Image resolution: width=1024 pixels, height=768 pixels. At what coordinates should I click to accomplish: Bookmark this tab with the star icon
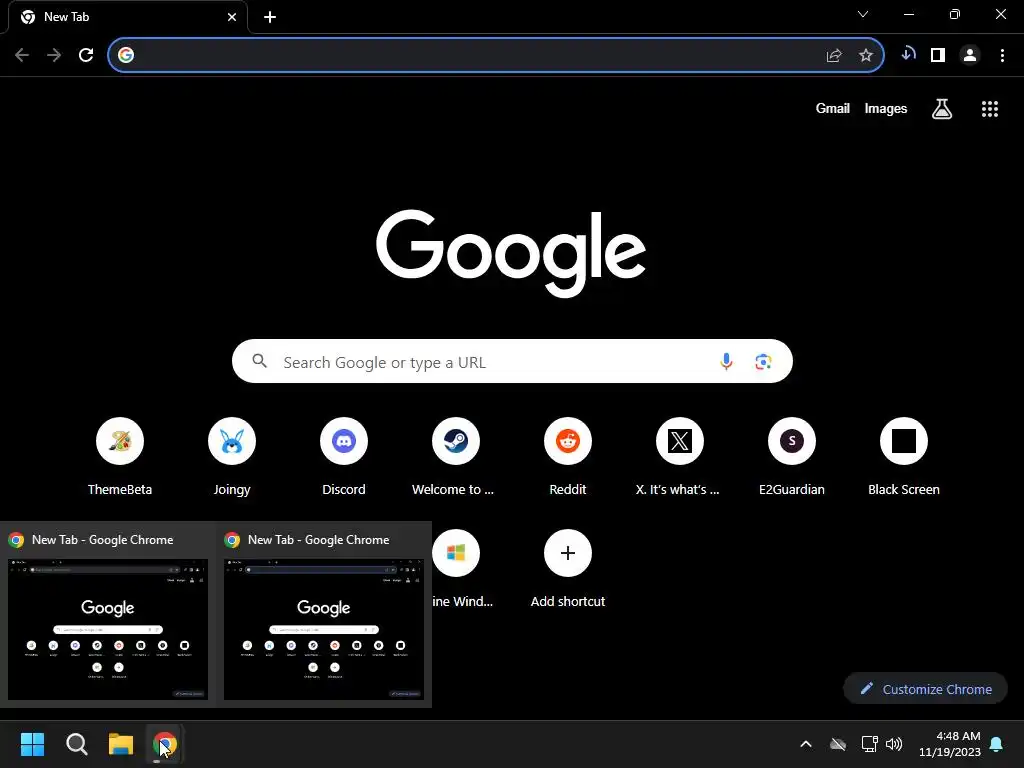866,56
